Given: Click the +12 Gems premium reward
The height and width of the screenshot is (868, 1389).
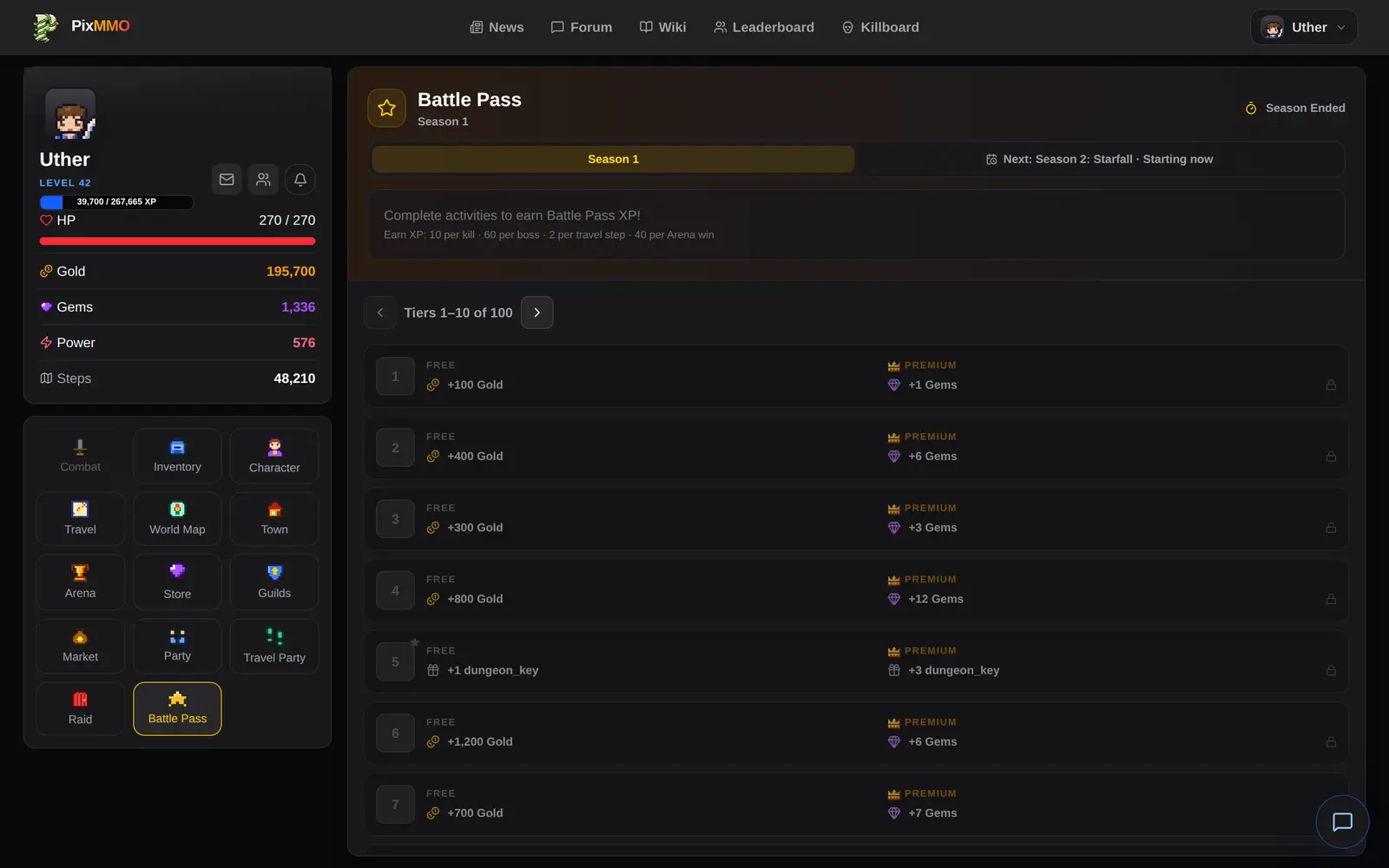Looking at the screenshot, I should point(925,599).
